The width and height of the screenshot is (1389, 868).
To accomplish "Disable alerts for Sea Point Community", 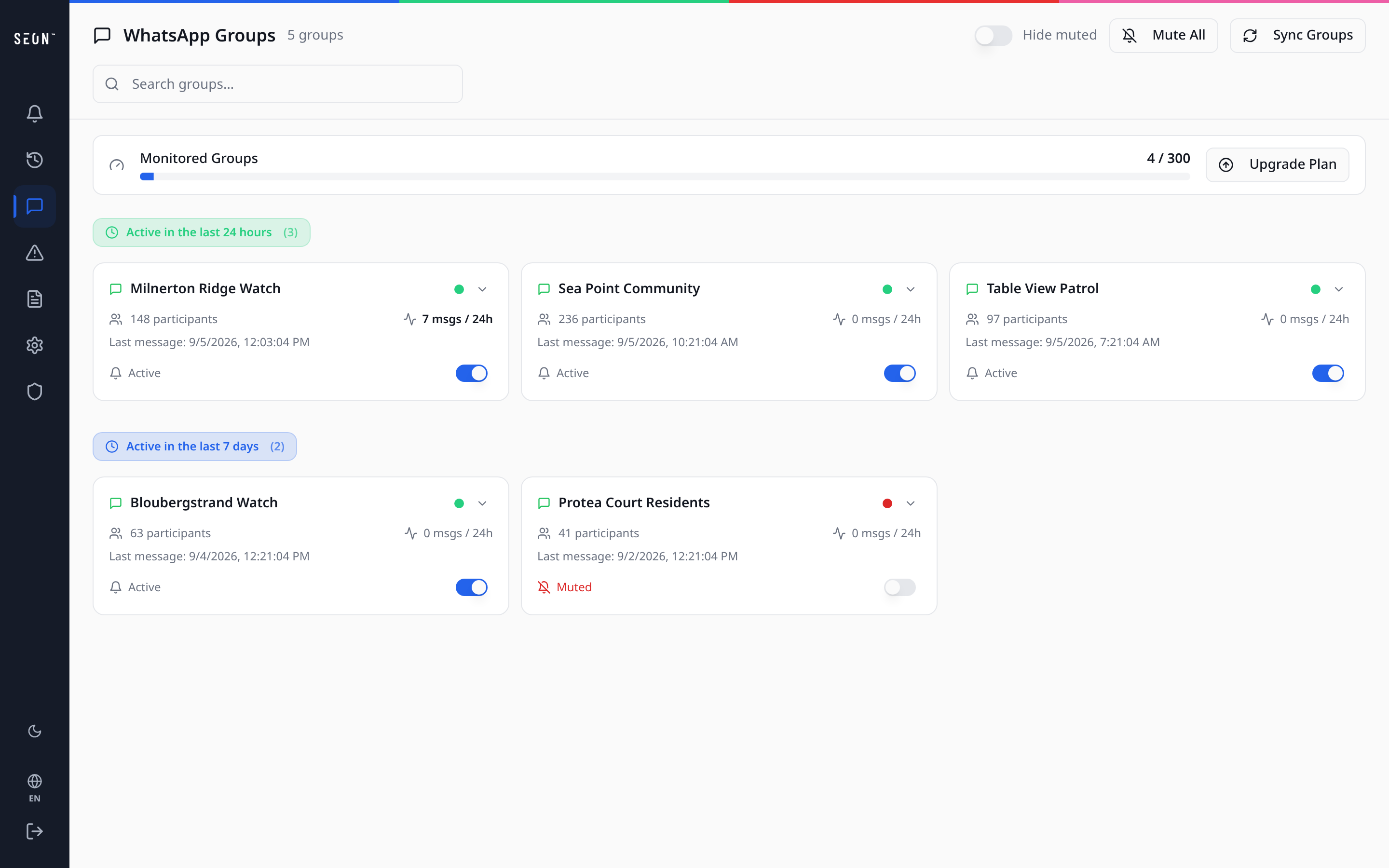I will coord(899,373).
